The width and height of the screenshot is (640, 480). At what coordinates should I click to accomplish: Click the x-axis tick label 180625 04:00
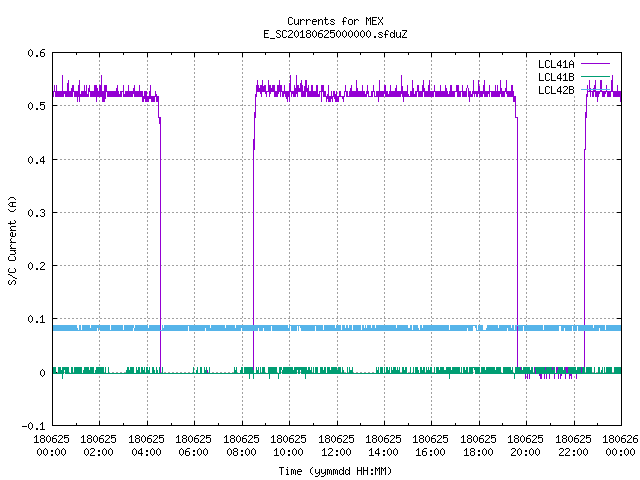(146, 446)
